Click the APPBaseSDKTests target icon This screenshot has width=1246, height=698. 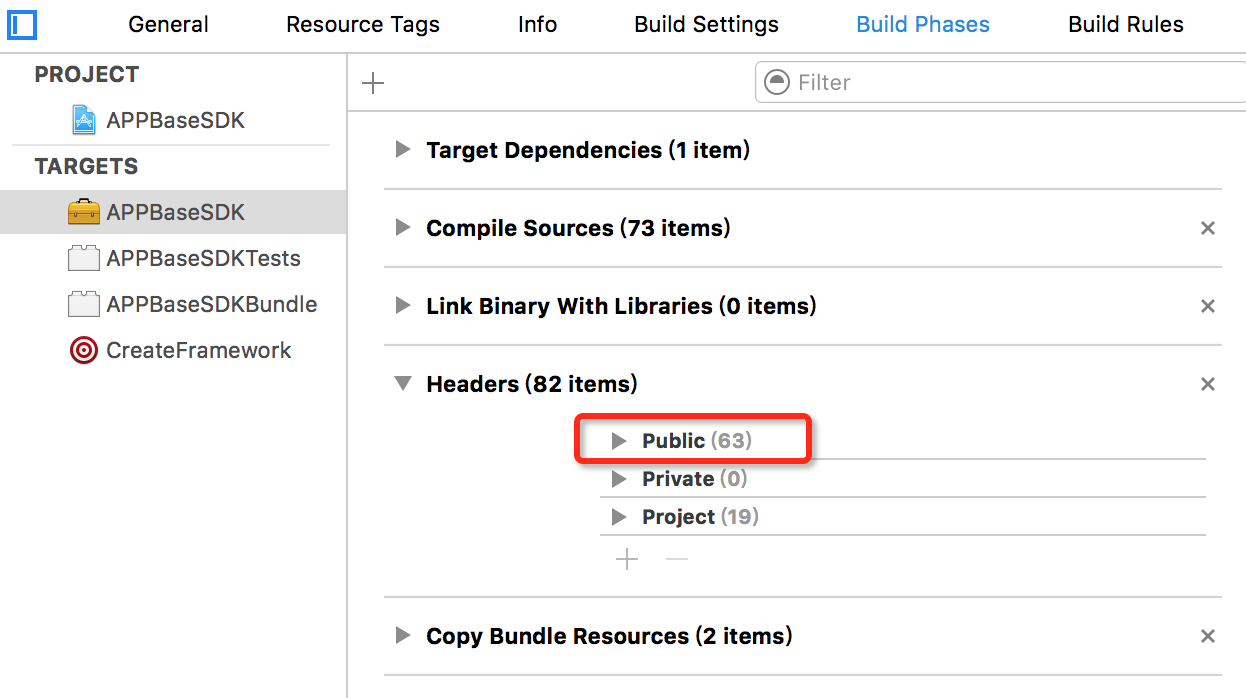84,258
